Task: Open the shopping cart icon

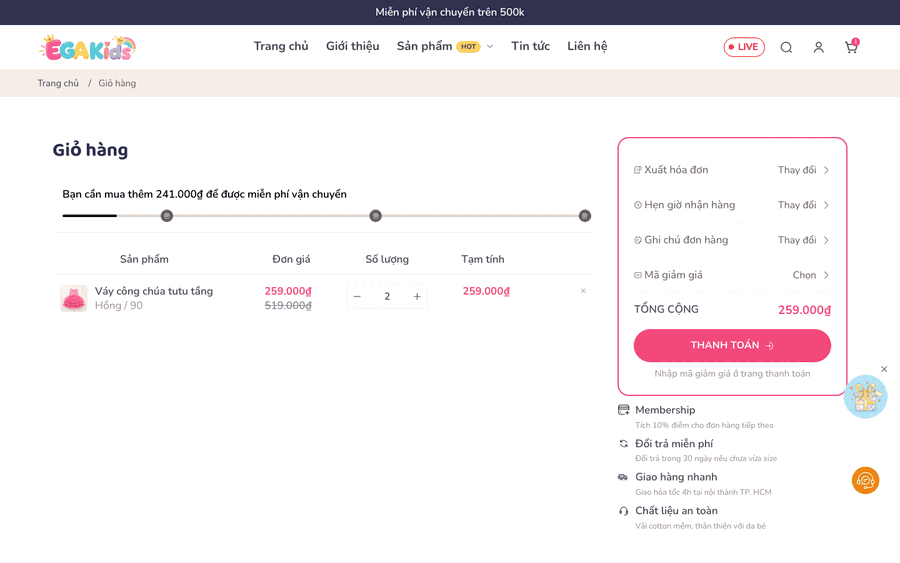Action: [851, 47]
